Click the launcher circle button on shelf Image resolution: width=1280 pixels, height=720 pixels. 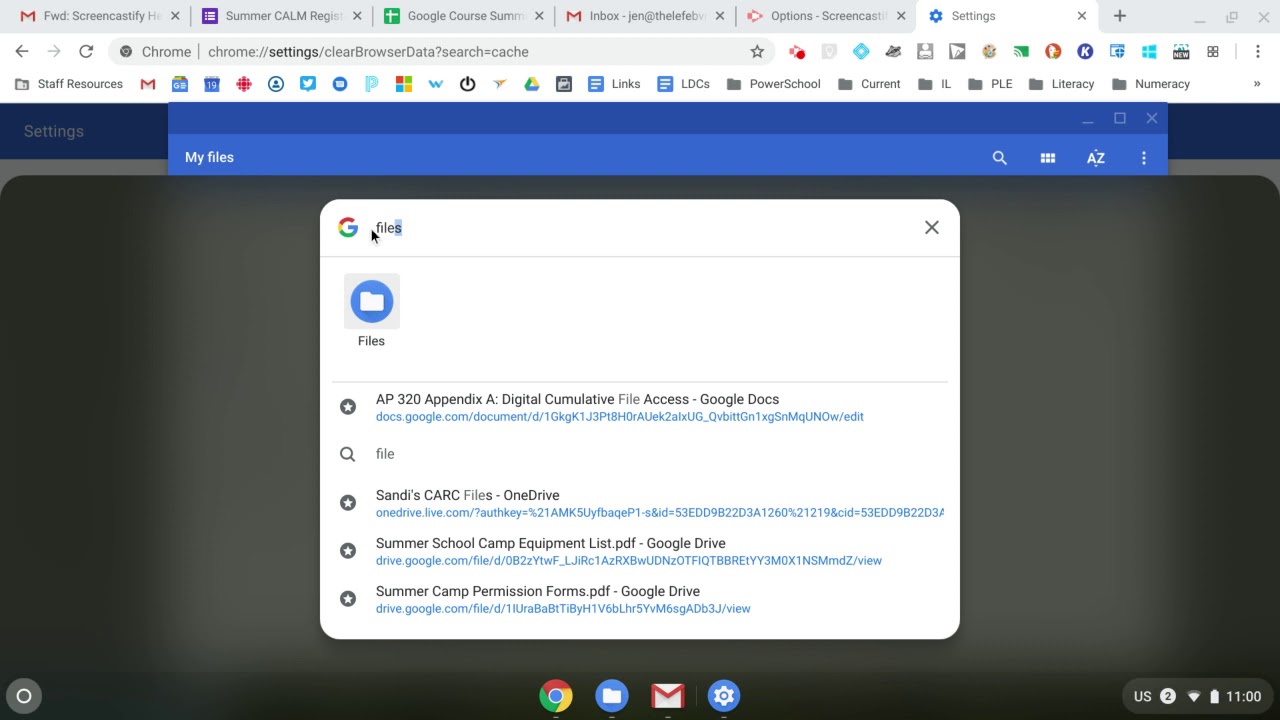(x=24, y=696)
